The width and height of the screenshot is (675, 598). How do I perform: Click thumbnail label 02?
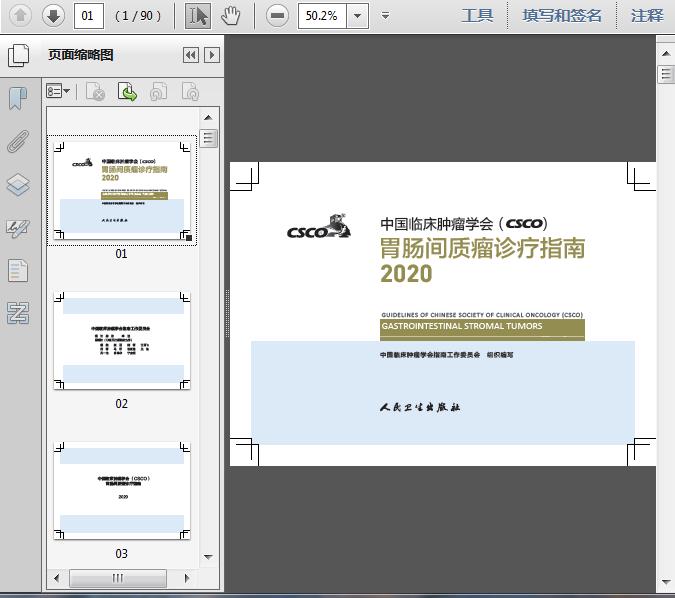coord(121,403)
